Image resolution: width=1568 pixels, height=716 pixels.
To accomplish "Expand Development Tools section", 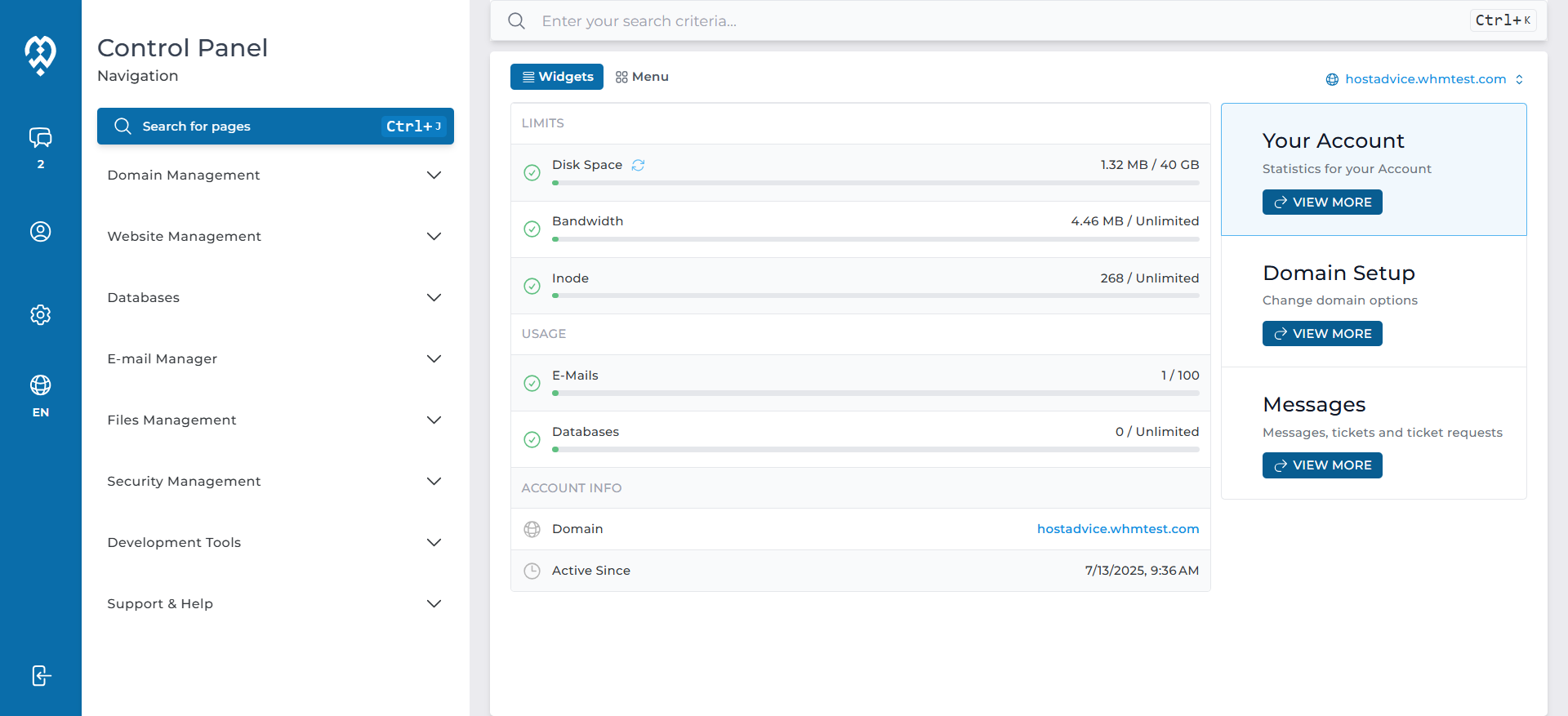I will tap(274, 542).
